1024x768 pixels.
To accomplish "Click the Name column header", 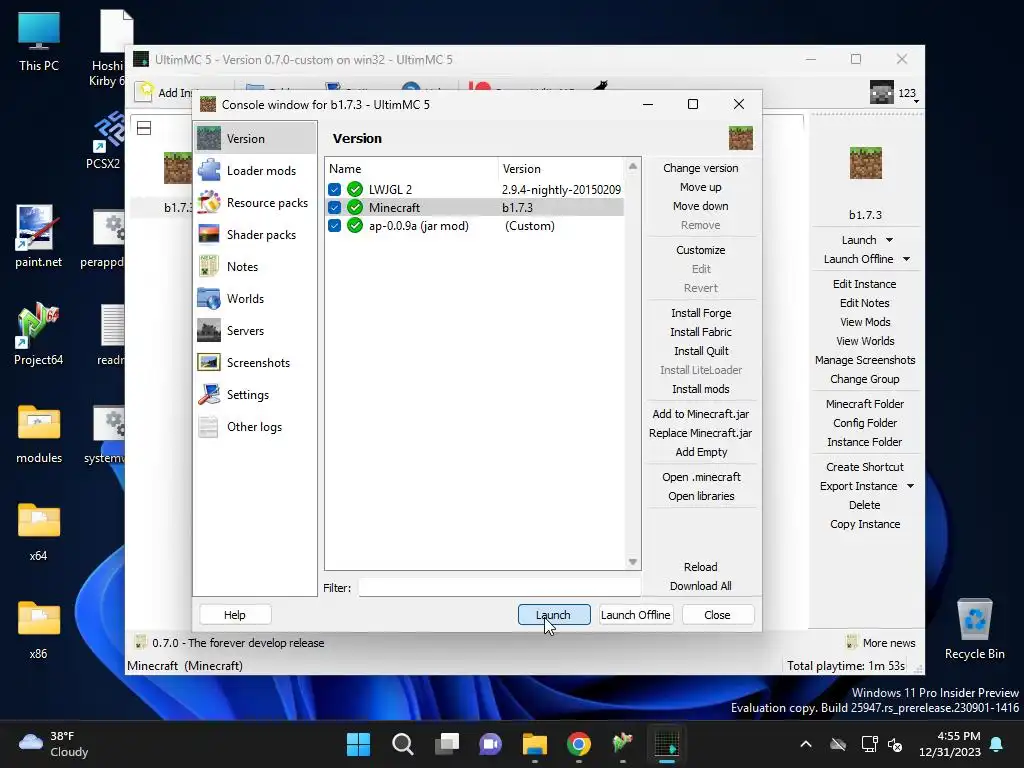I will click(x=411, y=168).
